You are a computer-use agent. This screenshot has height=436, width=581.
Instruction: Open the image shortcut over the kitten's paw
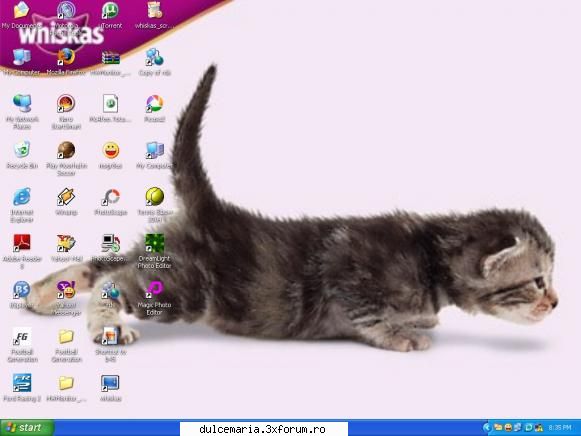110,336
